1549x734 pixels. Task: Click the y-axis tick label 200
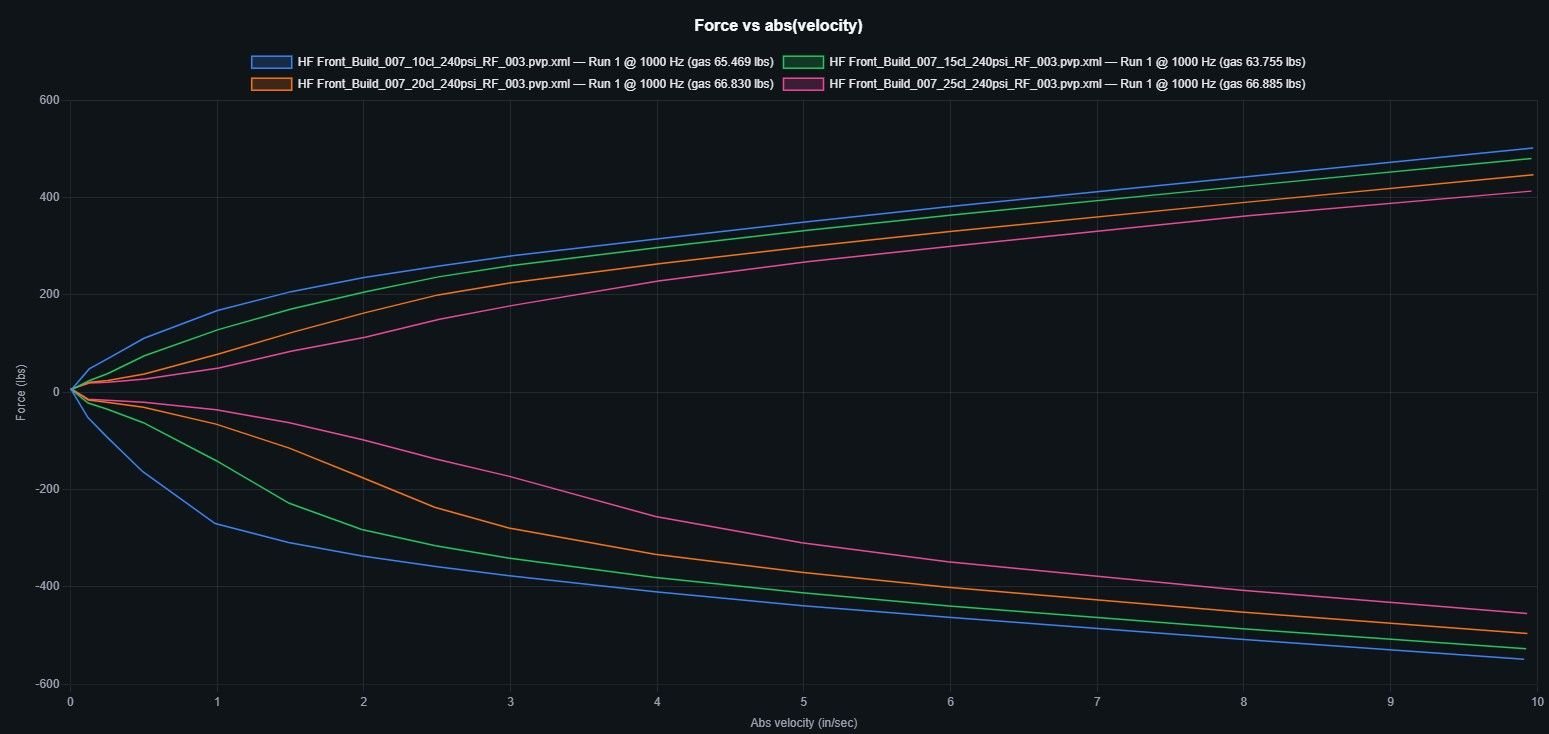pos(49,295)
